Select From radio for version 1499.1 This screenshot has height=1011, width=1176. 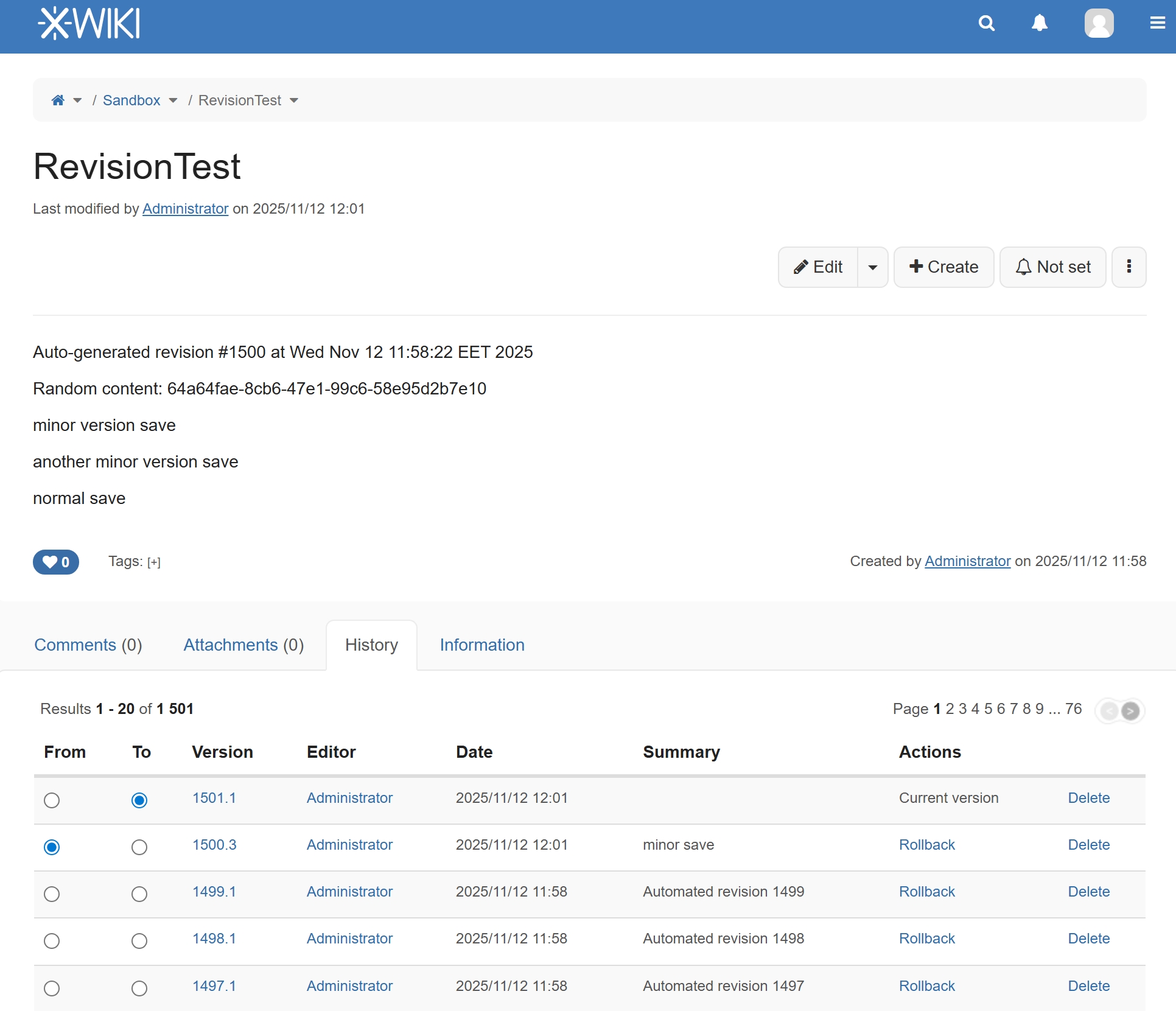point(52,894)
